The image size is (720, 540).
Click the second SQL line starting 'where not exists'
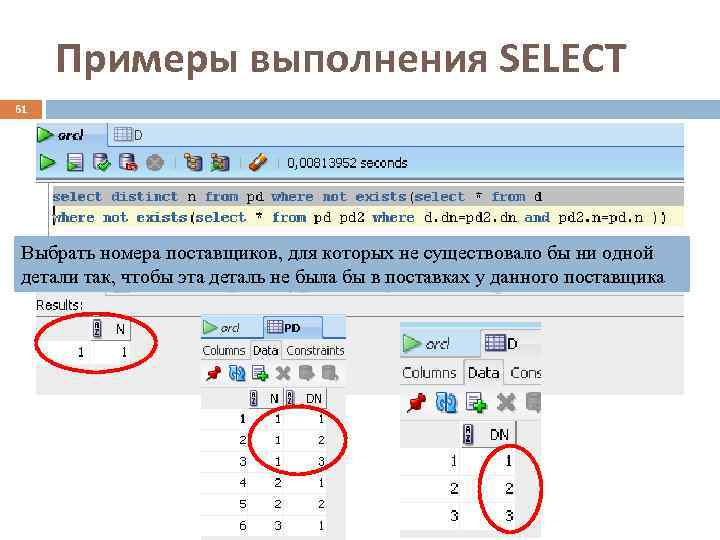click(360, 217)
